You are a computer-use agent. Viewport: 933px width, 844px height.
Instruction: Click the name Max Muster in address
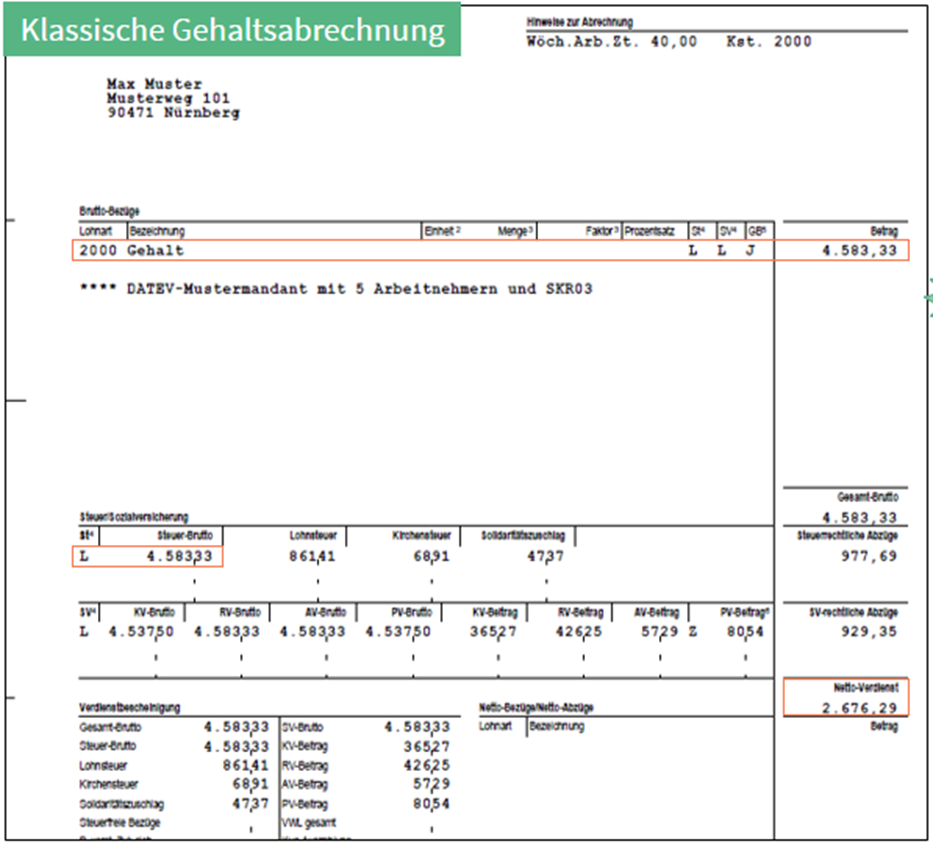tap(154, 84)
